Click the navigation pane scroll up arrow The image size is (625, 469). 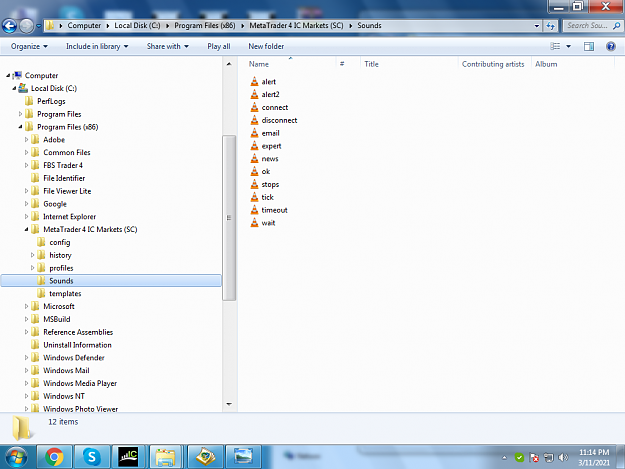[229, 64]
